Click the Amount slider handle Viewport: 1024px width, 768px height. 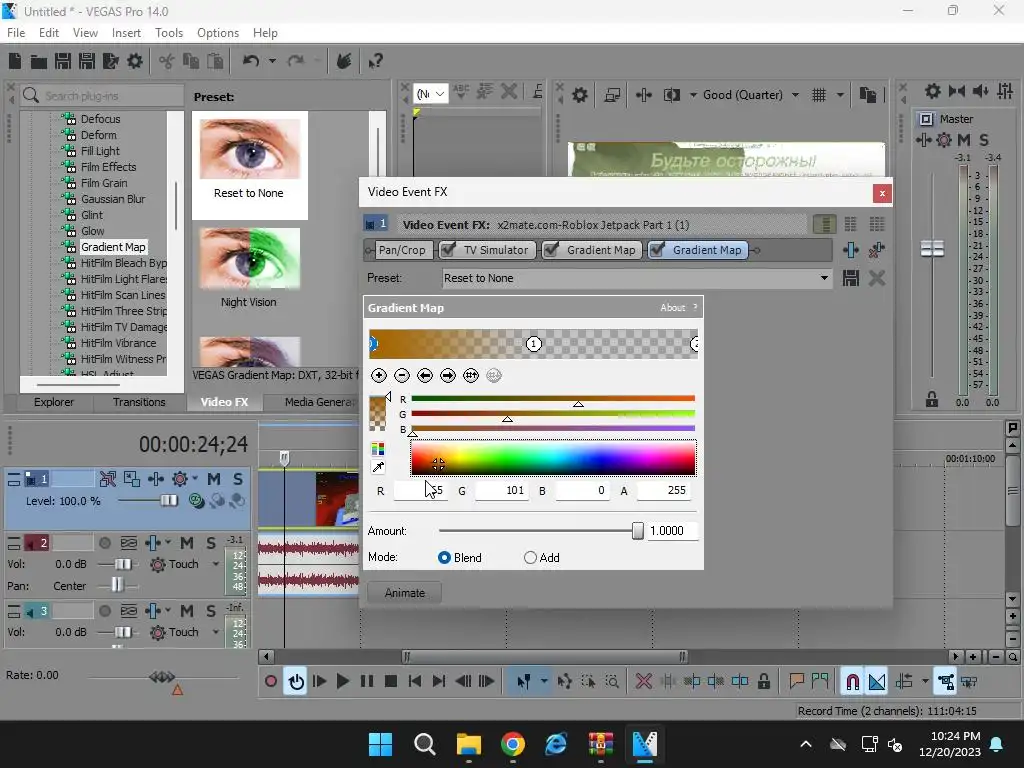[638, 531]
